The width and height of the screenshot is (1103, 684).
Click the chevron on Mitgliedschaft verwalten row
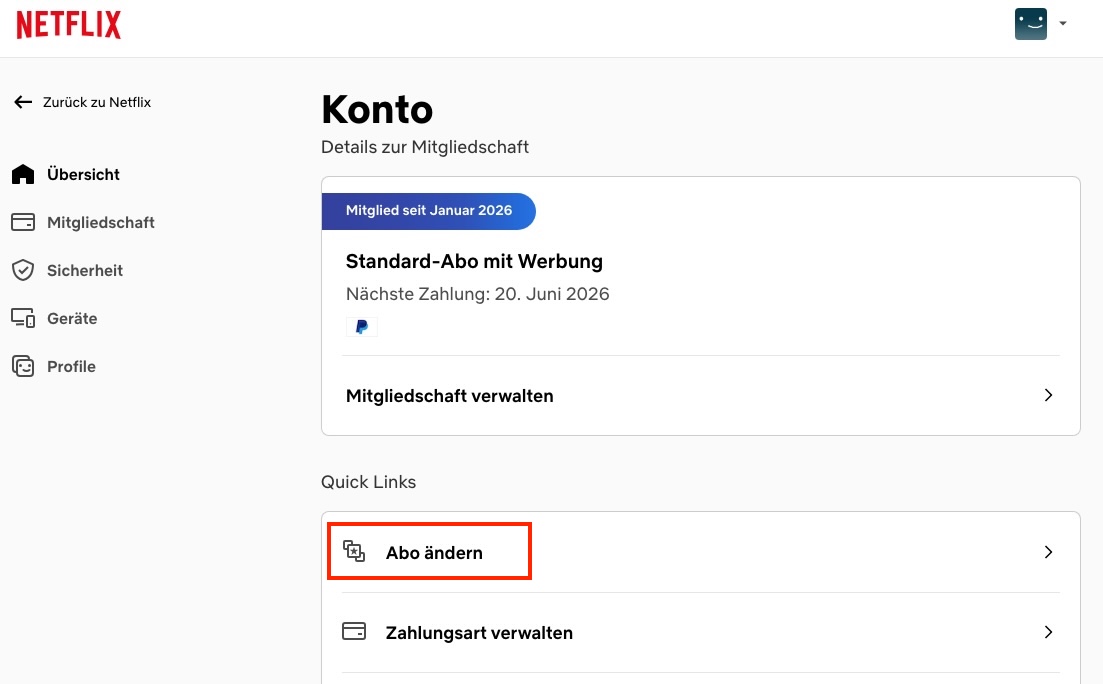pos(1048,395)
